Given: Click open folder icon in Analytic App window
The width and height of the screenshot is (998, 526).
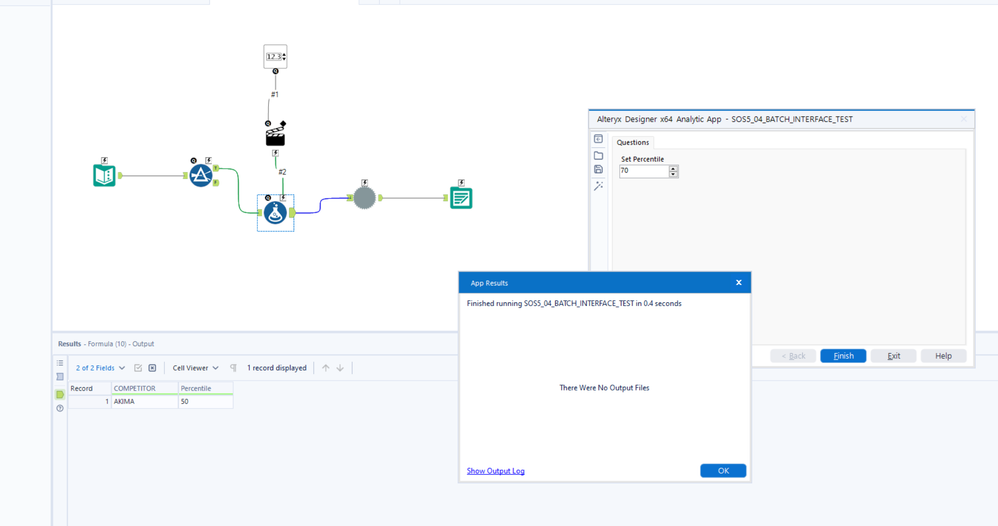Looking at the screenshot, I should click(x=598, y=155).
